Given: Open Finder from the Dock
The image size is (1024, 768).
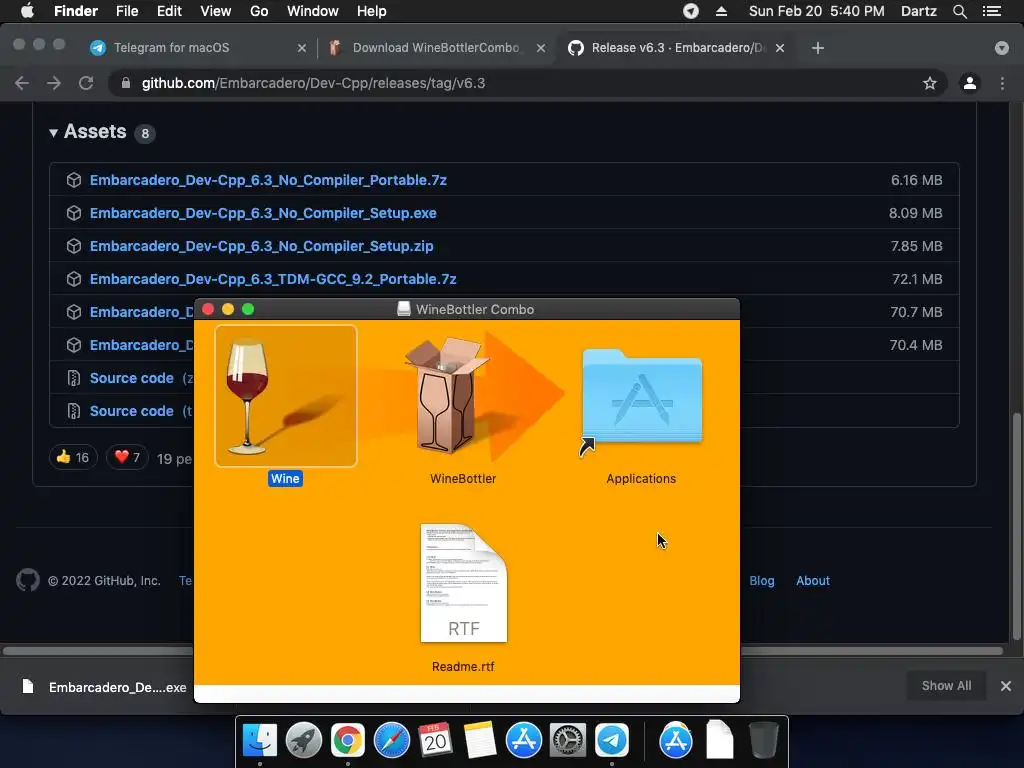Looking at the screenshot, I should [x=260, y=741].
